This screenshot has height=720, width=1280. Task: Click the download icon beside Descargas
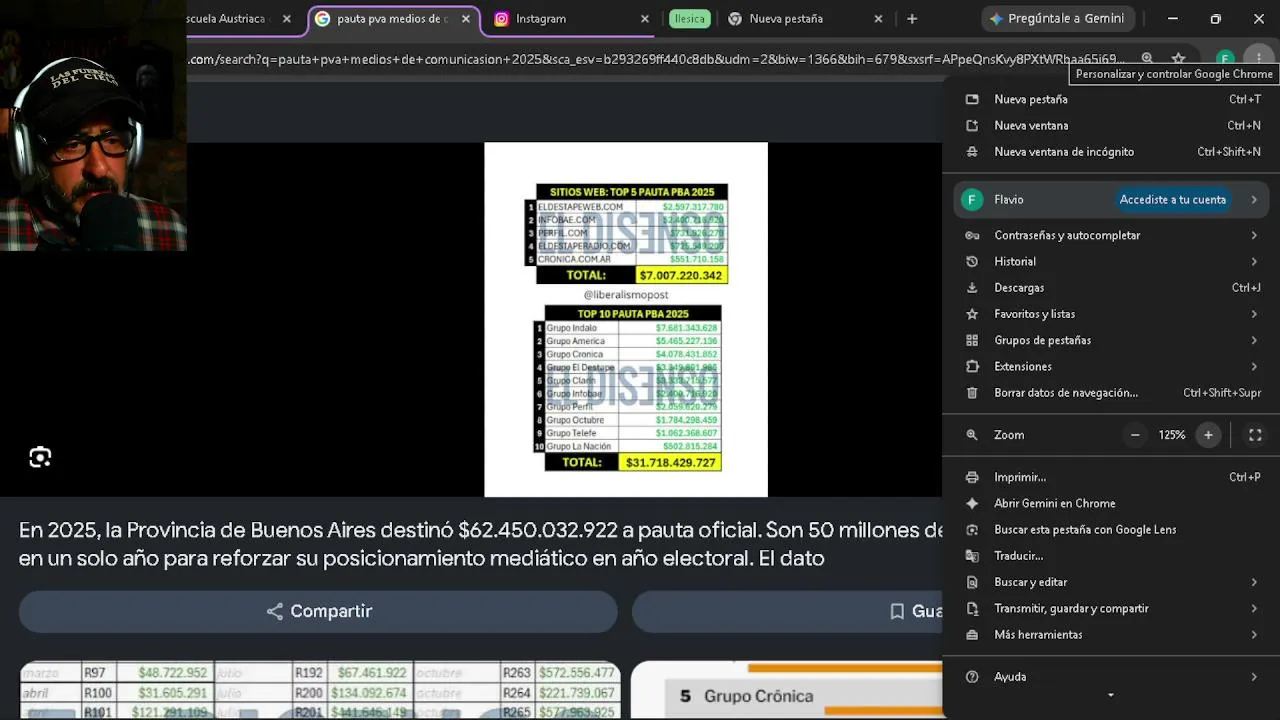pyautogui.click(x=972, y=288)
